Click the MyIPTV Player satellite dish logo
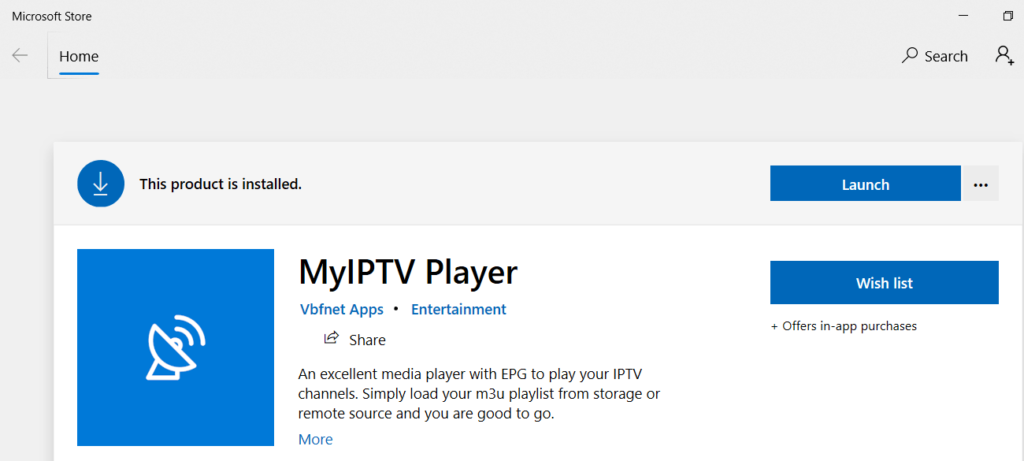Image resolution: width=1024 pixels, height=461 pixels. tap(175, 347)
